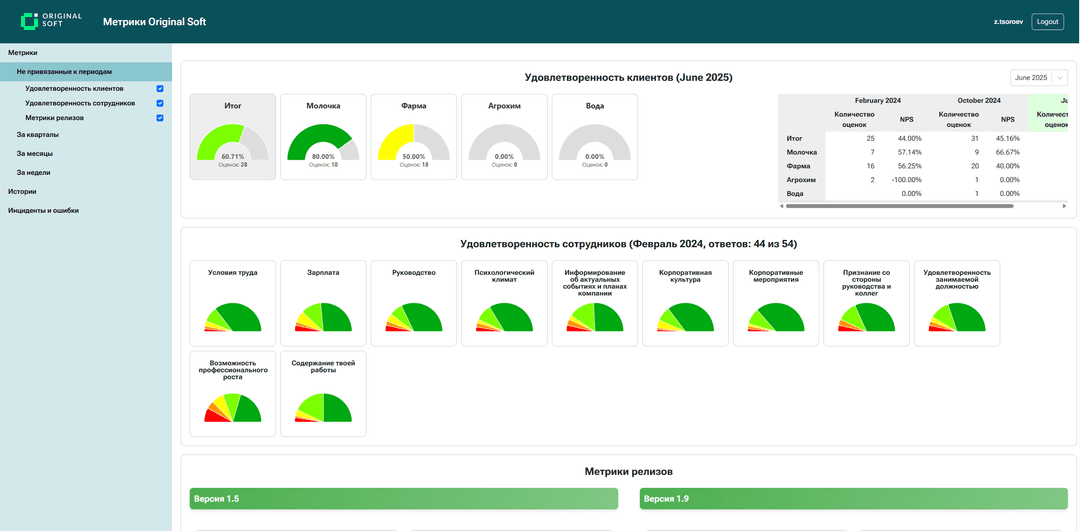Click the February 2024 column header
This screenshot has width=1080, height=532.
click(878, 100)
